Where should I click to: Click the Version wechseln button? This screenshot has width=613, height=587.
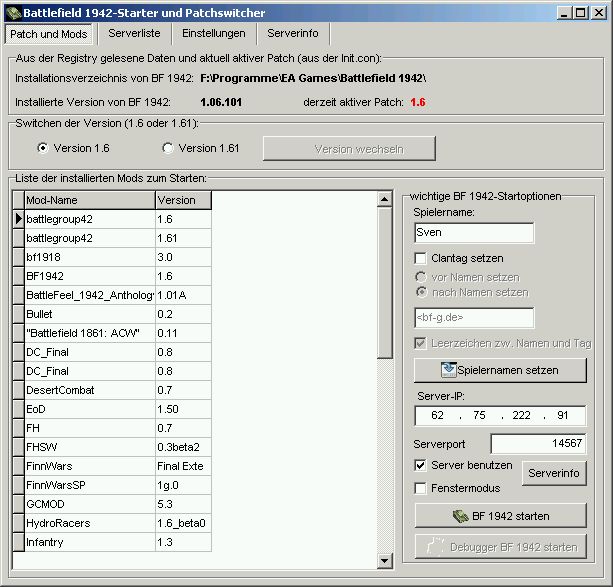349,149
